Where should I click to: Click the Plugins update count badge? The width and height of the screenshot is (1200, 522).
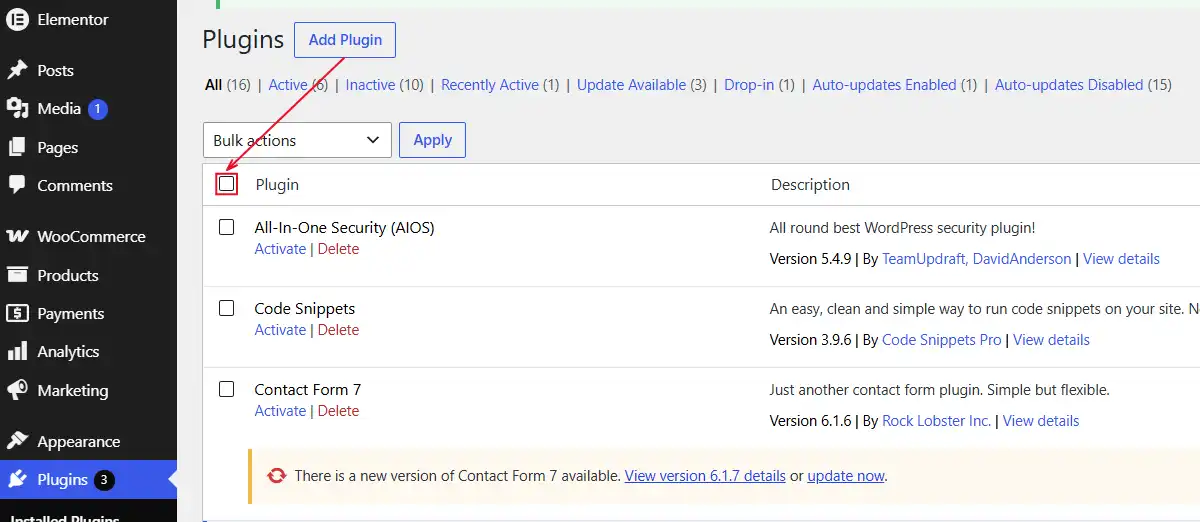[104, 480]
